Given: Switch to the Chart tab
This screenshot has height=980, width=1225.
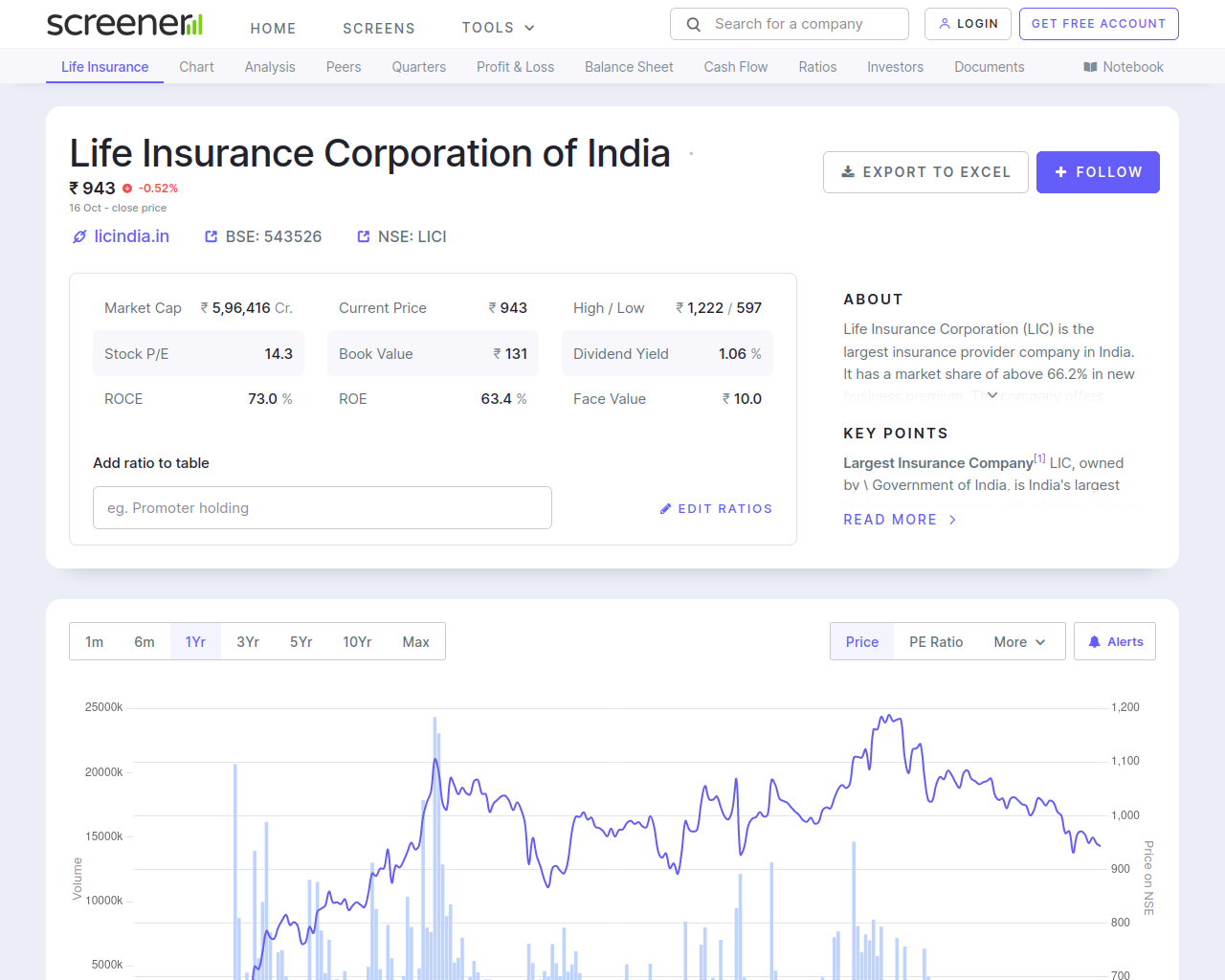Looking at the screenshot, I should [196, 67].
